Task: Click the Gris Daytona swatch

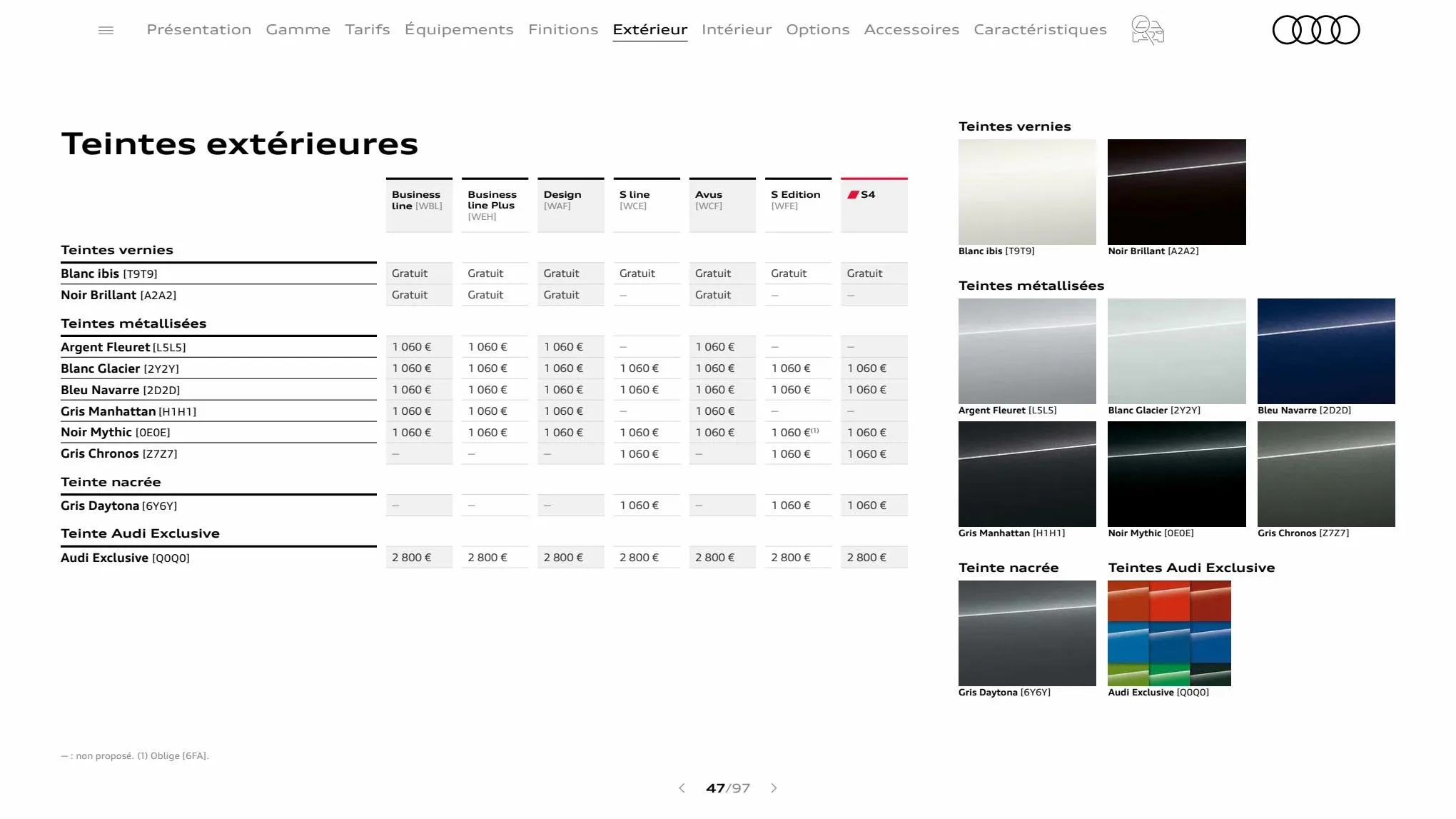Action: point(1027,633)
